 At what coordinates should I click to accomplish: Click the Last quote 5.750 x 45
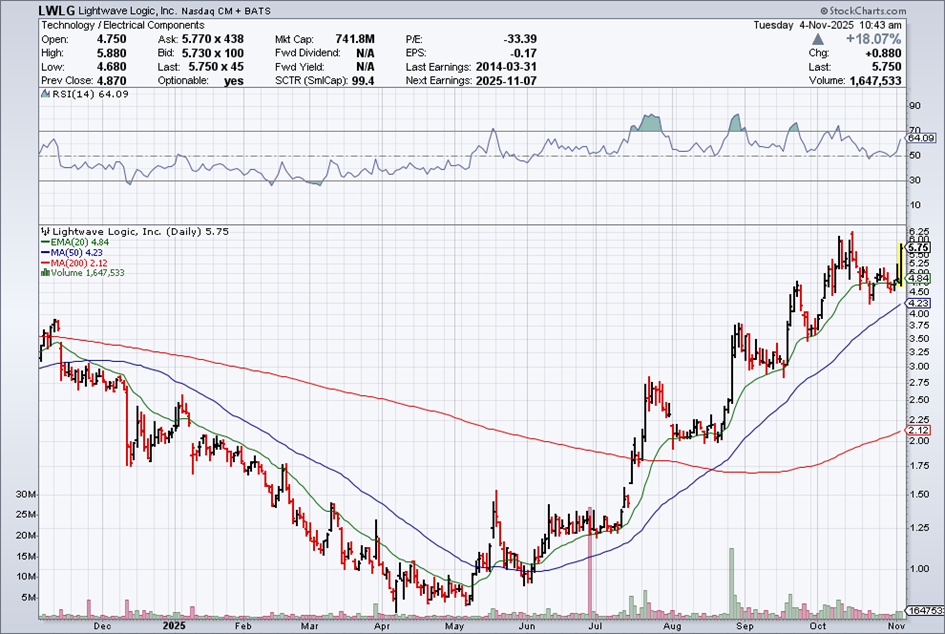(216, 67)
